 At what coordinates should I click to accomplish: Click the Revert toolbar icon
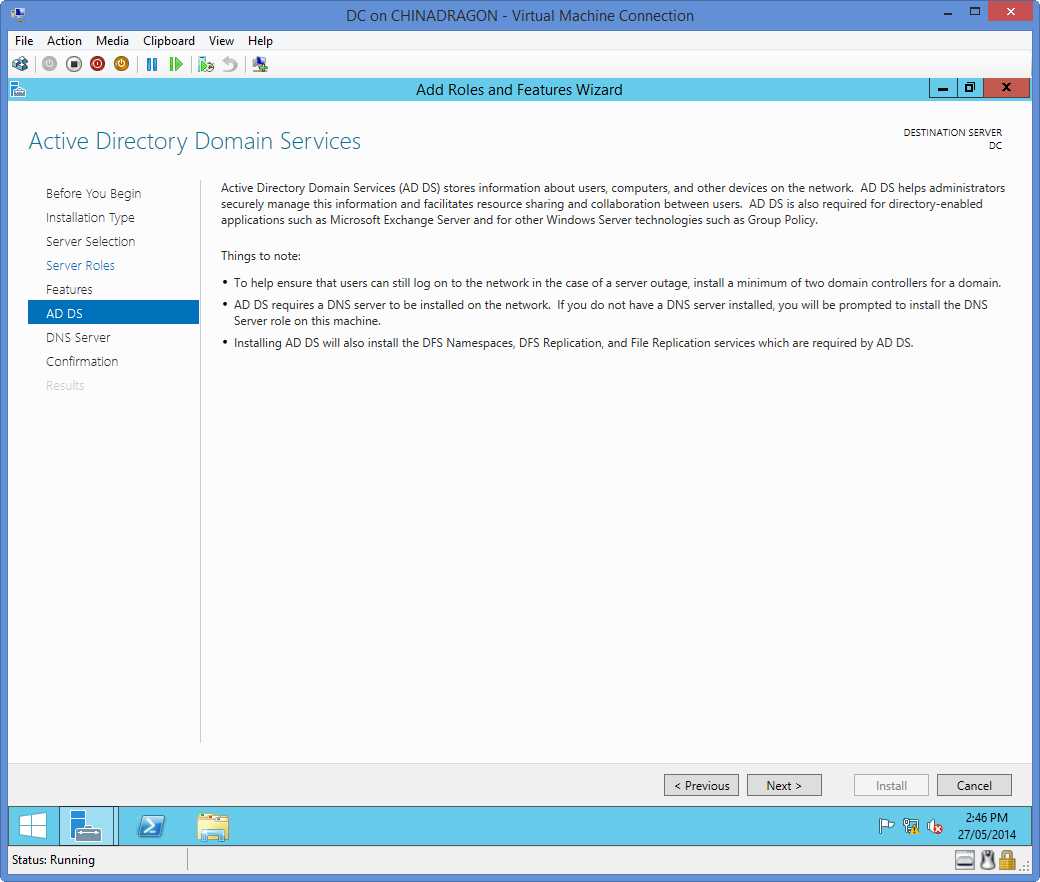(229, 64)
